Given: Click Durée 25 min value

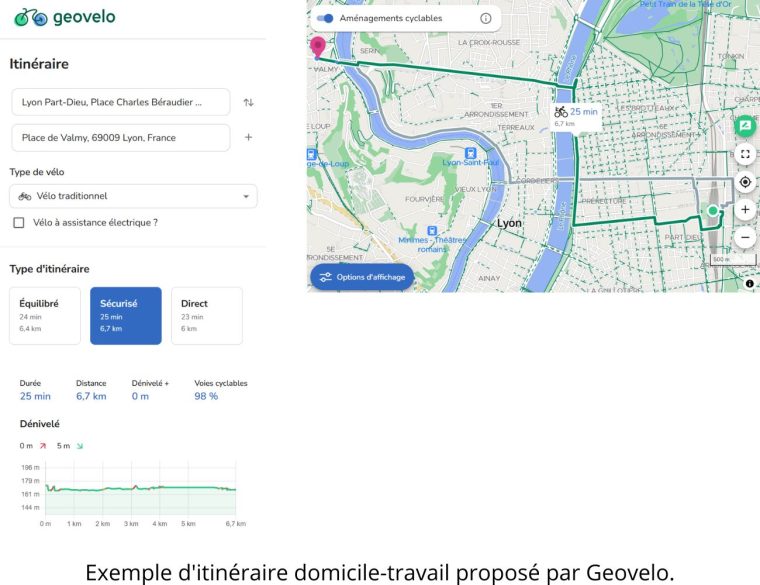Looking at the screenshot, I should (x=35, y=396).
